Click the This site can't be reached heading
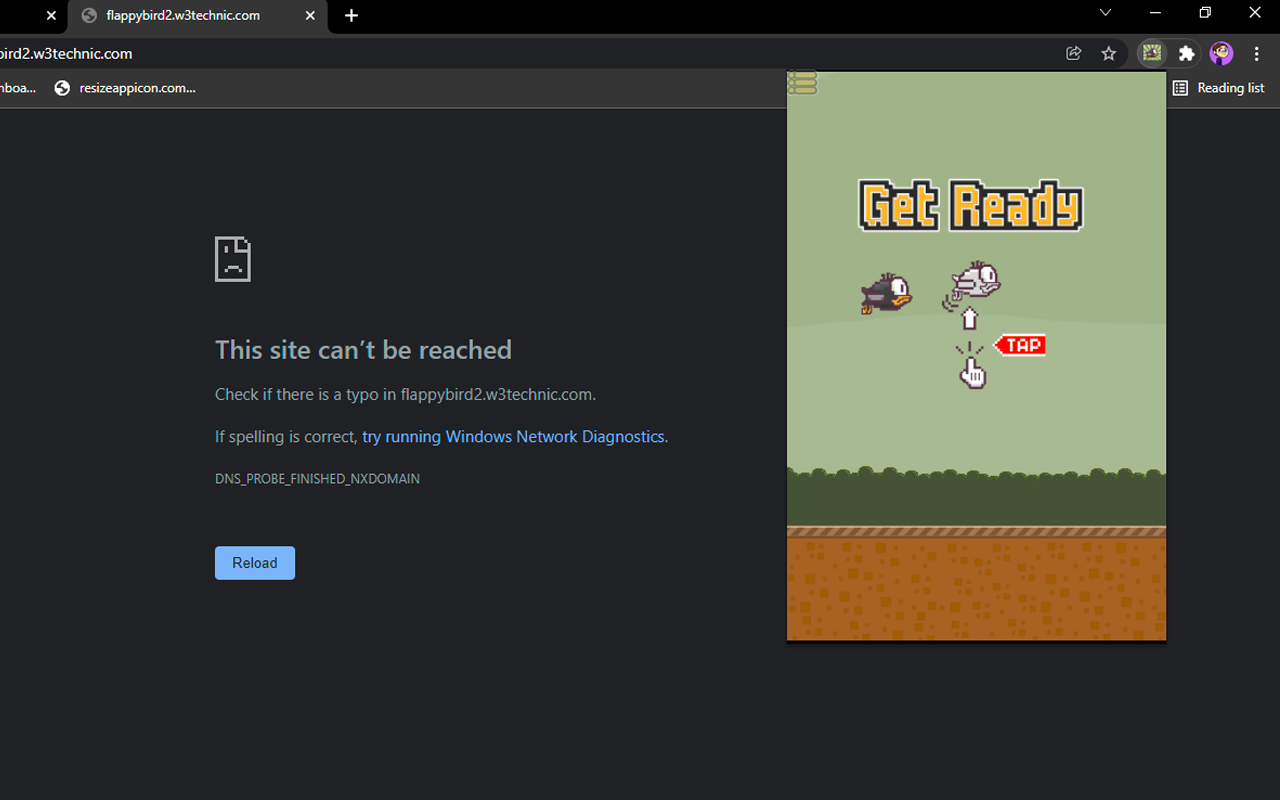The height and width of the screenshot is (800, 1280). click(363, 350)
